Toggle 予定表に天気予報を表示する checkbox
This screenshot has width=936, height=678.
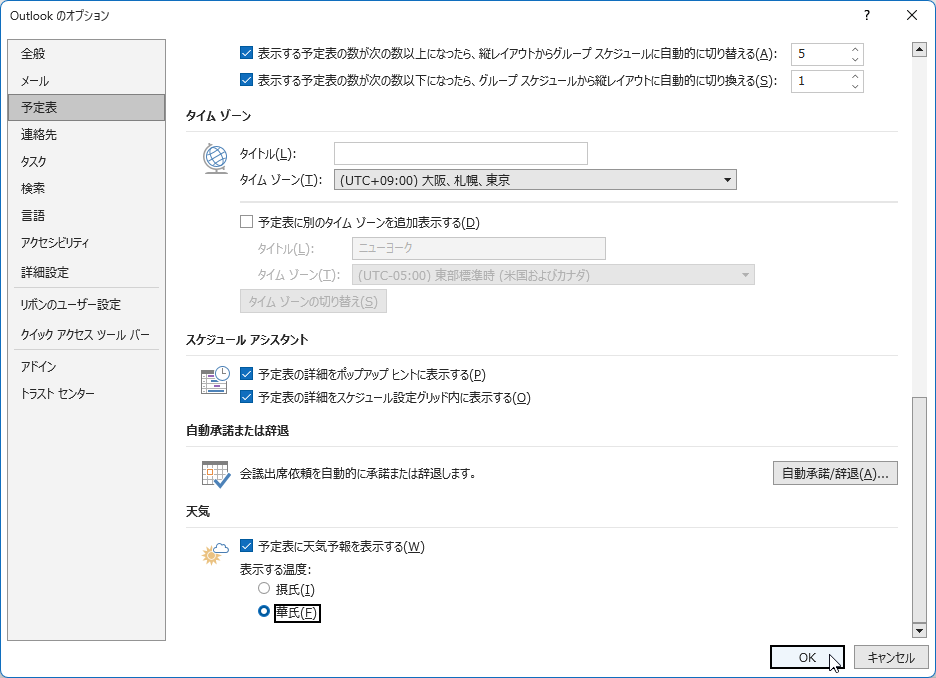pos(247,547)
